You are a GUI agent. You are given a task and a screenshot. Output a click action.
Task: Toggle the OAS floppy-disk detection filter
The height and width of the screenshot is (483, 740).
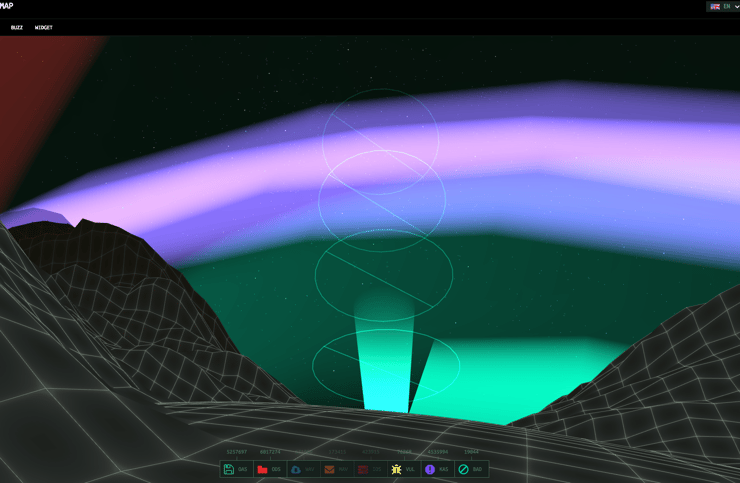[236, 469]
